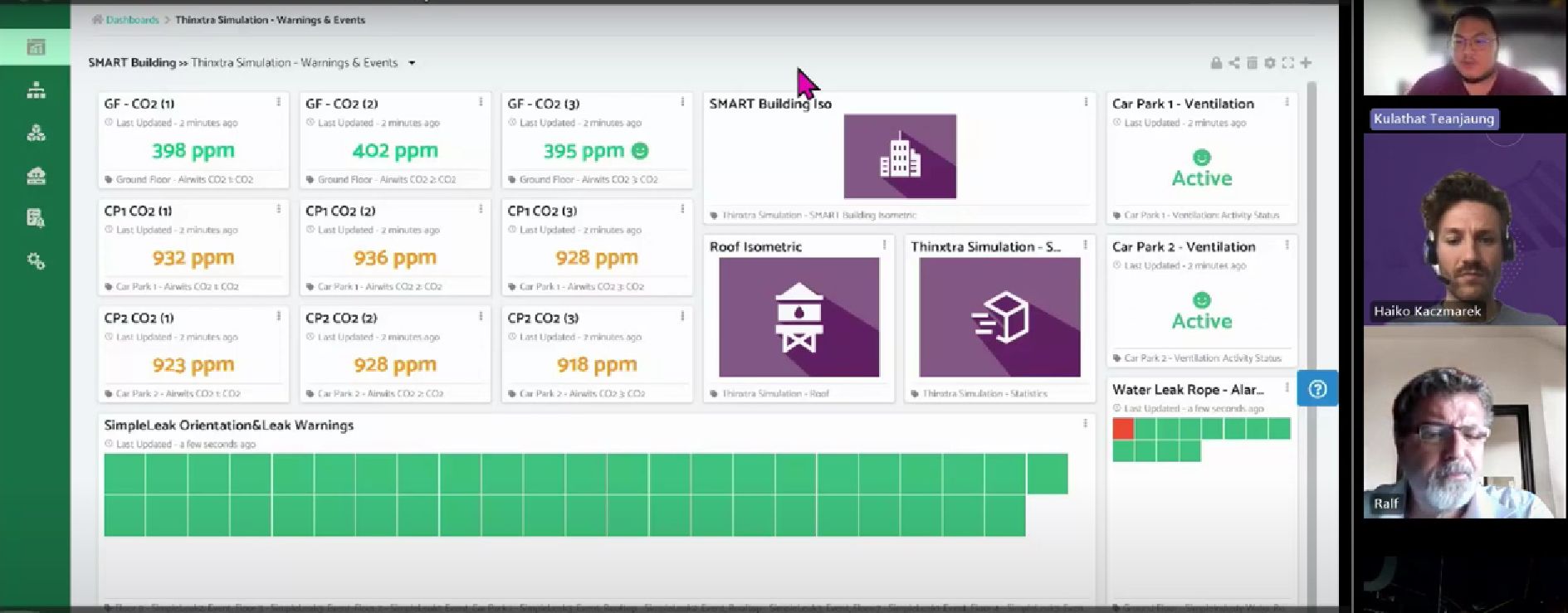The image size is (1568, 613).
Task: Click the Thinxtra Simulation - Warnings & Events breadcrumb
Action: 271,20
